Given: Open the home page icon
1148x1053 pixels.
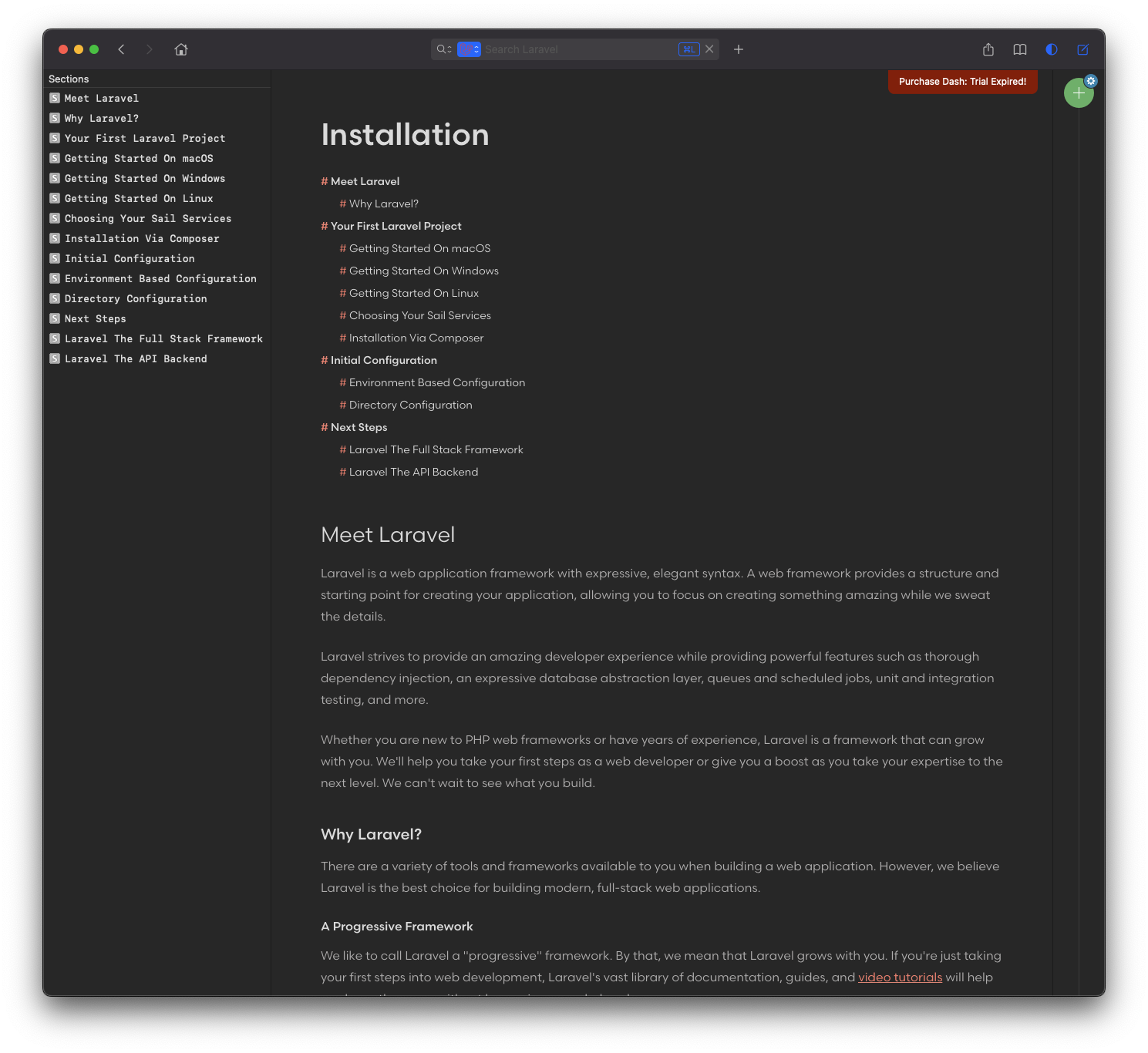Looking at the screenshot, I should [181, 49].
